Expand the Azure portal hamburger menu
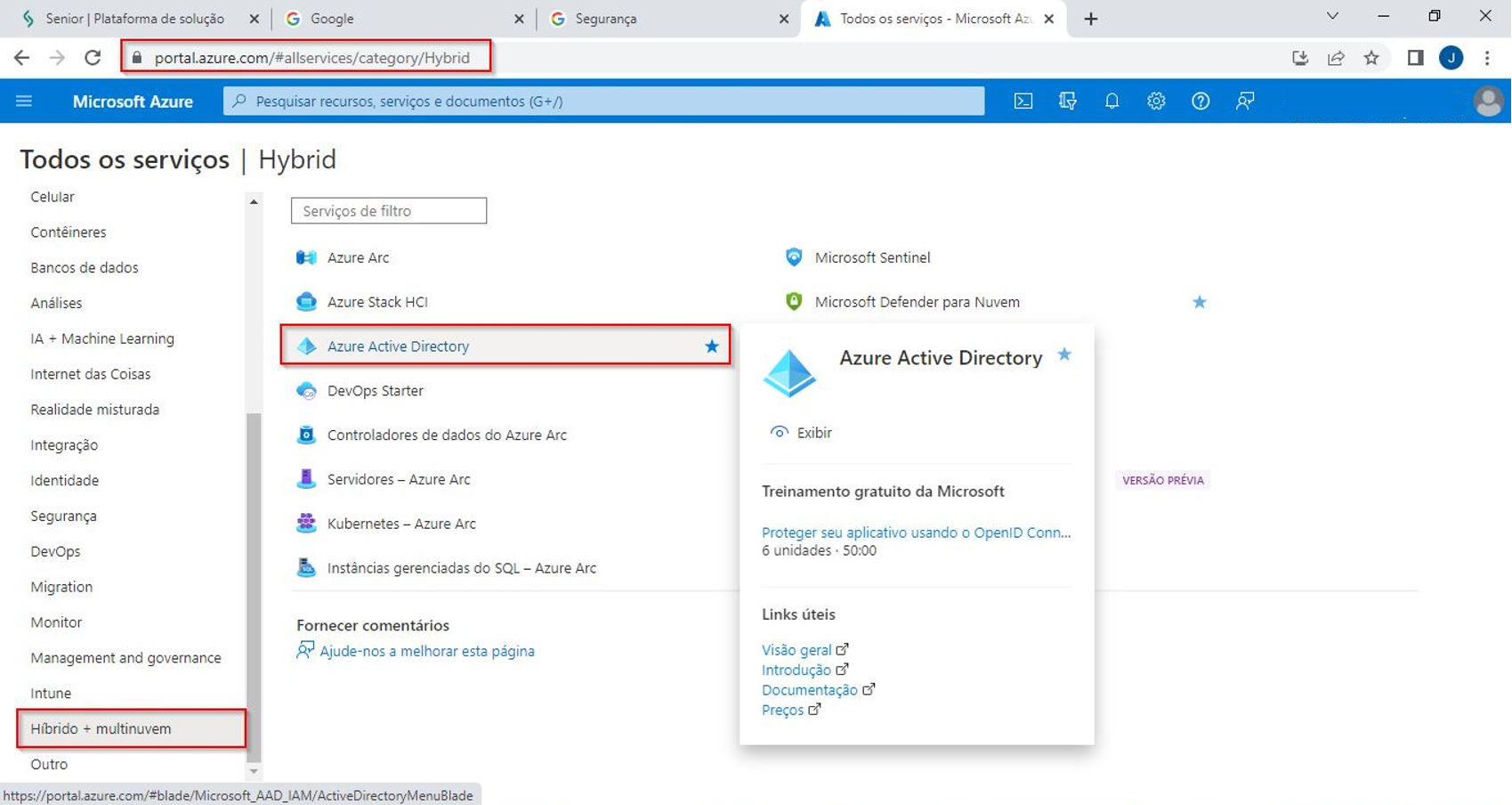 coord(24,102)
